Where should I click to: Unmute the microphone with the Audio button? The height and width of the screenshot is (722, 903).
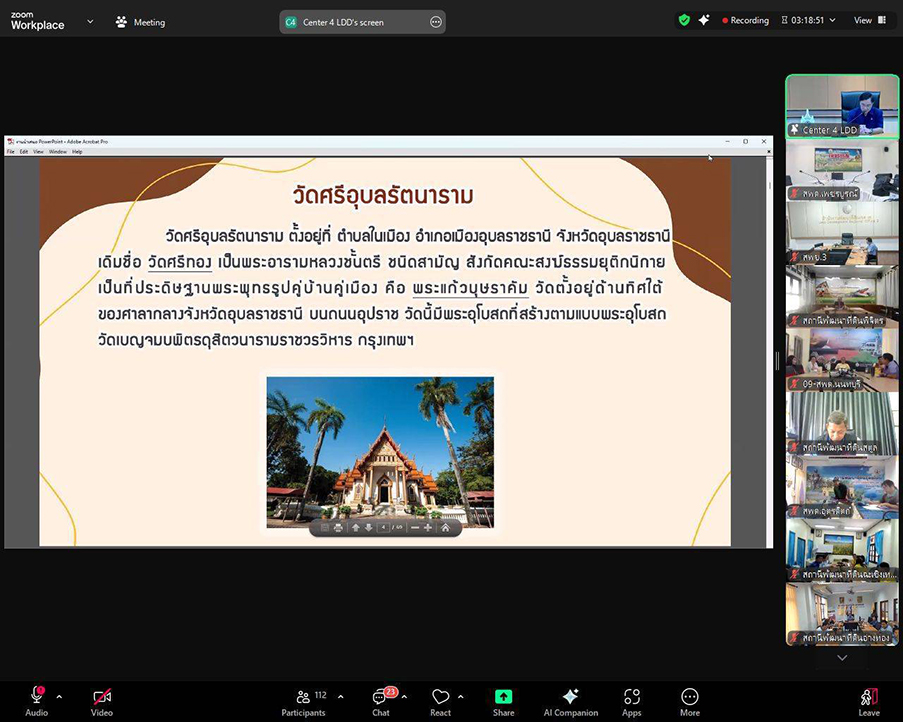coord(36,701)
